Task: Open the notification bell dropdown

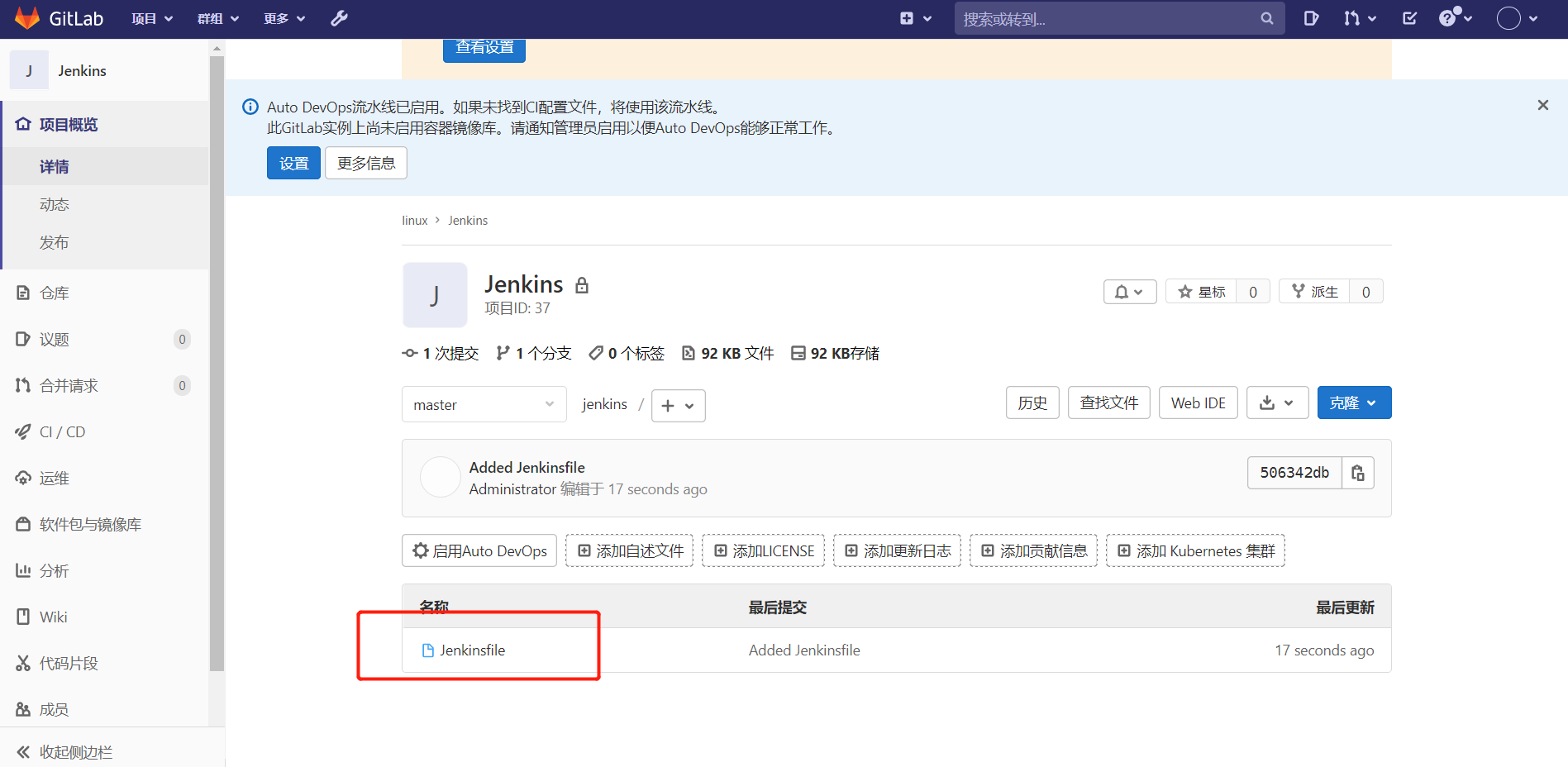Action: pyautogui.click(x=1129, y=292)
